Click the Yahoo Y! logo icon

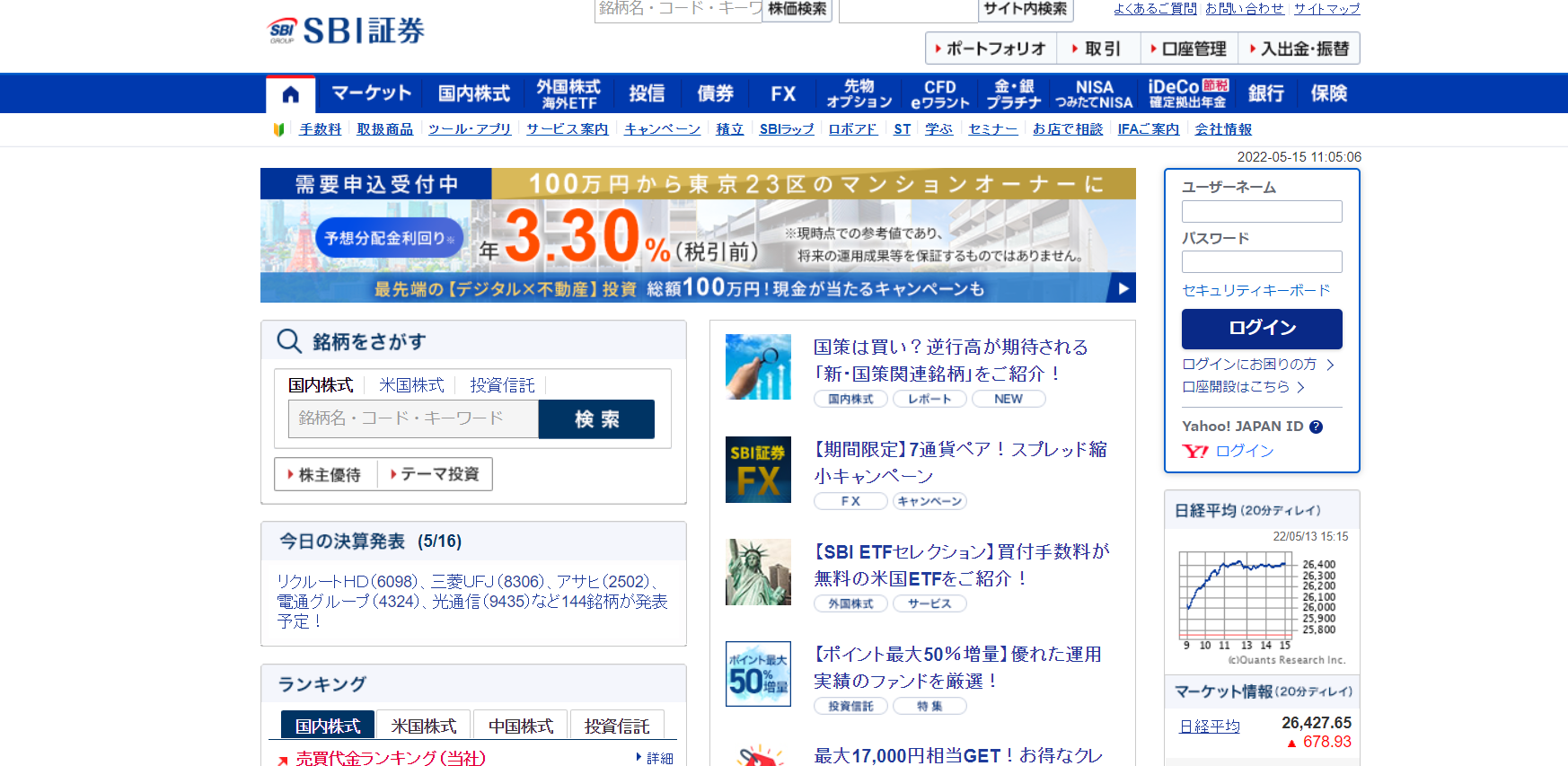pyautogui.click(x=1195, y=451)
